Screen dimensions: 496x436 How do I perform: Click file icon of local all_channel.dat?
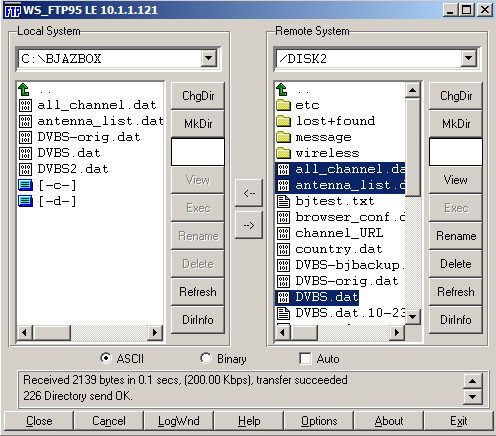(x=25, y=105)
